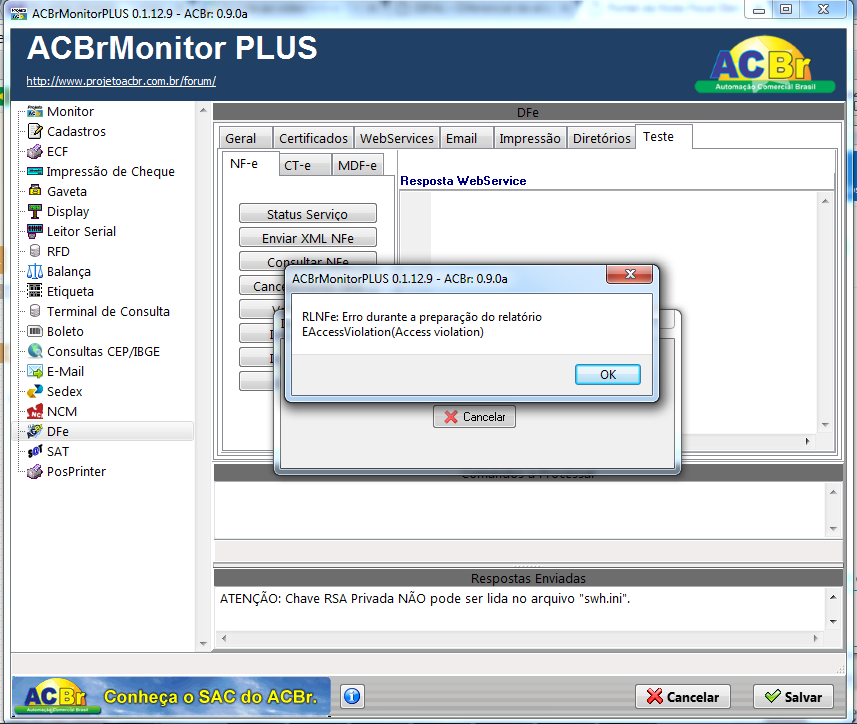Image resolution: width=857 pixels, height=724 pixels.
Task: Click the Balança scale icon
Action: coord(35,272)
